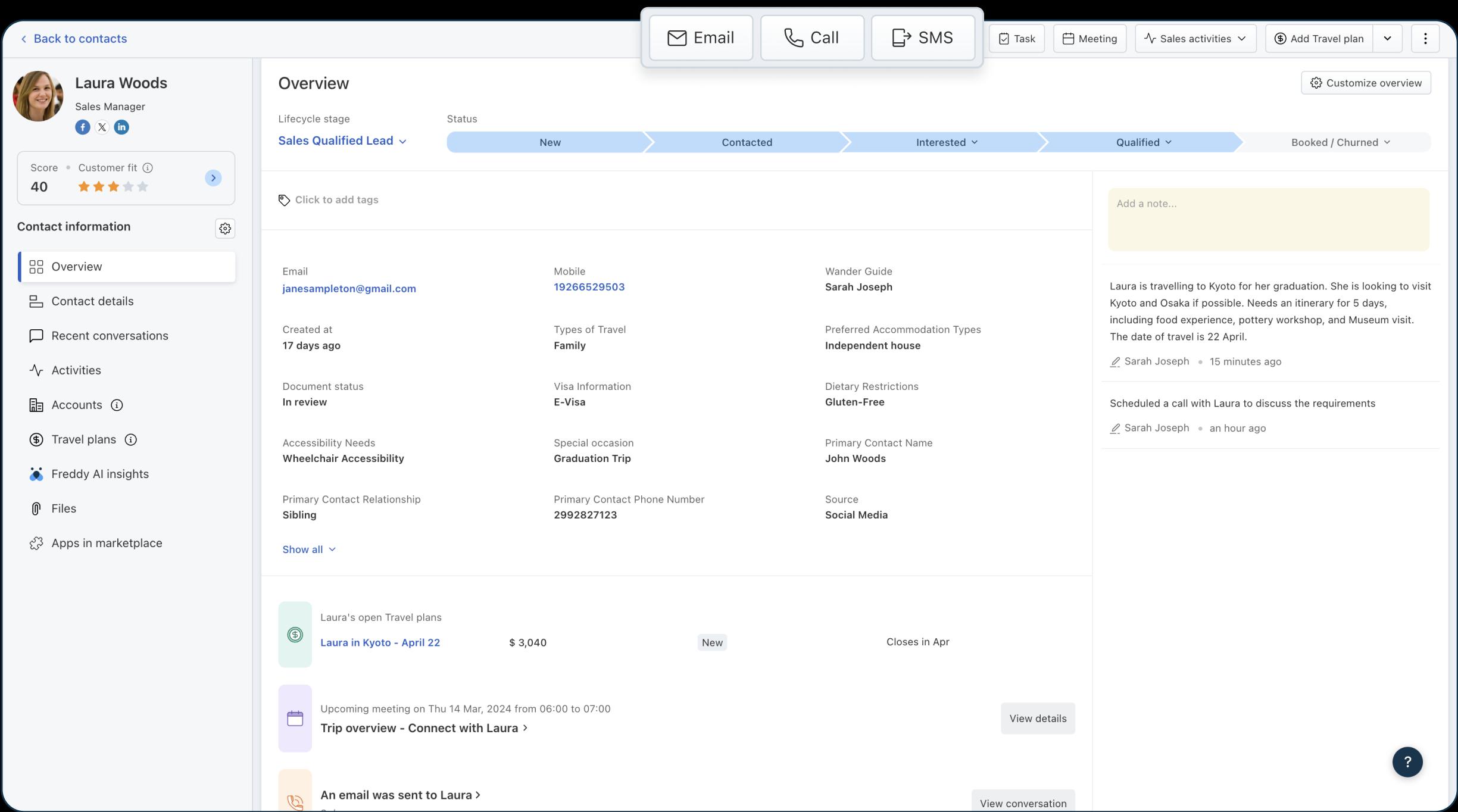Open the three-dot more options menu

(1425, 39)
